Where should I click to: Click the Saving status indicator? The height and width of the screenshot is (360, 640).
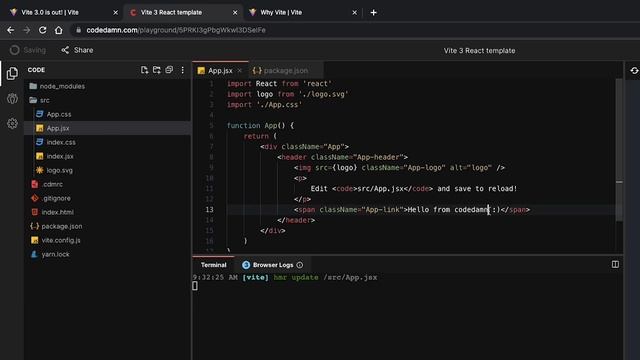(28, 50)
